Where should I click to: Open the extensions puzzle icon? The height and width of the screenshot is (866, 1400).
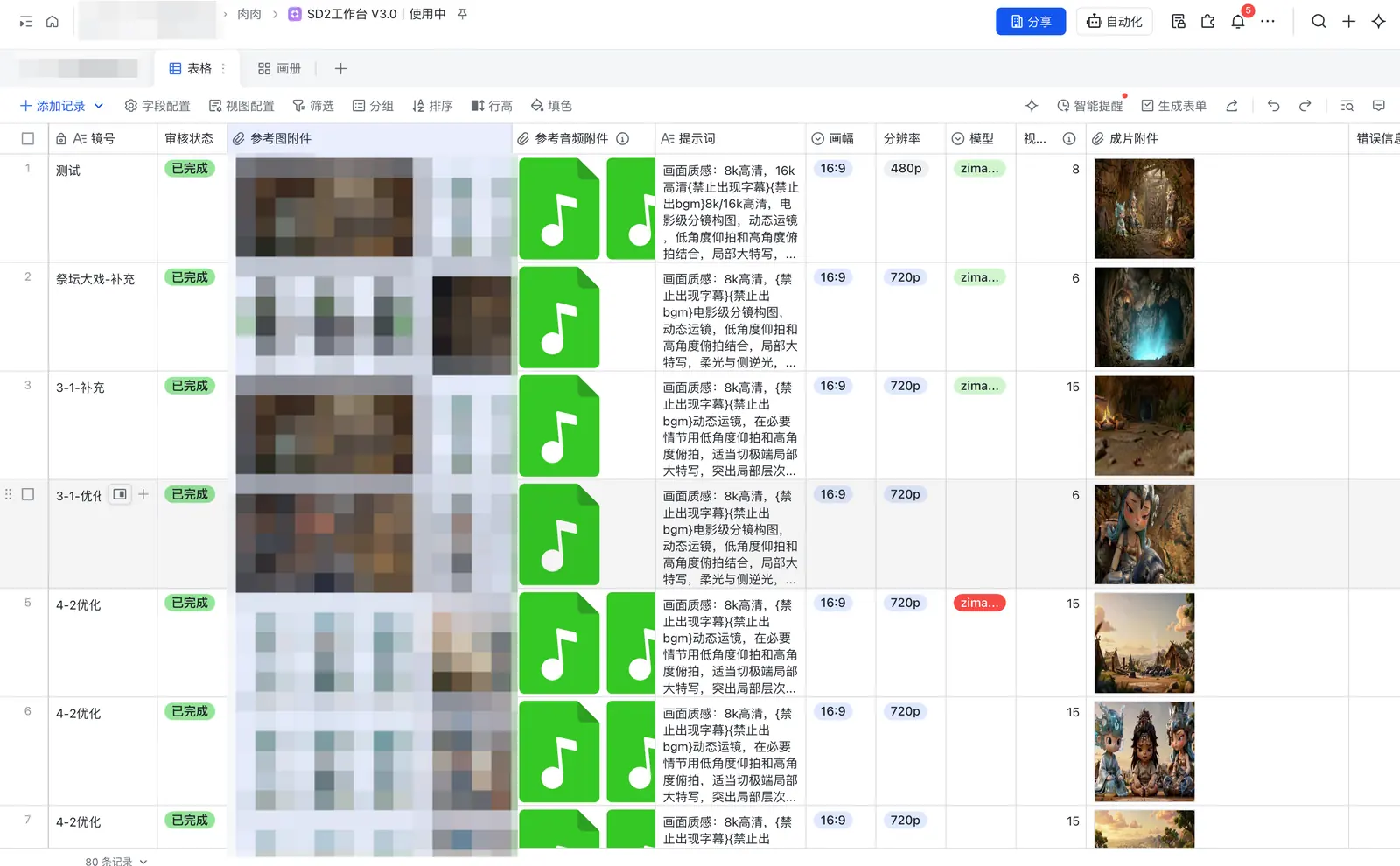coord(1208,22)
